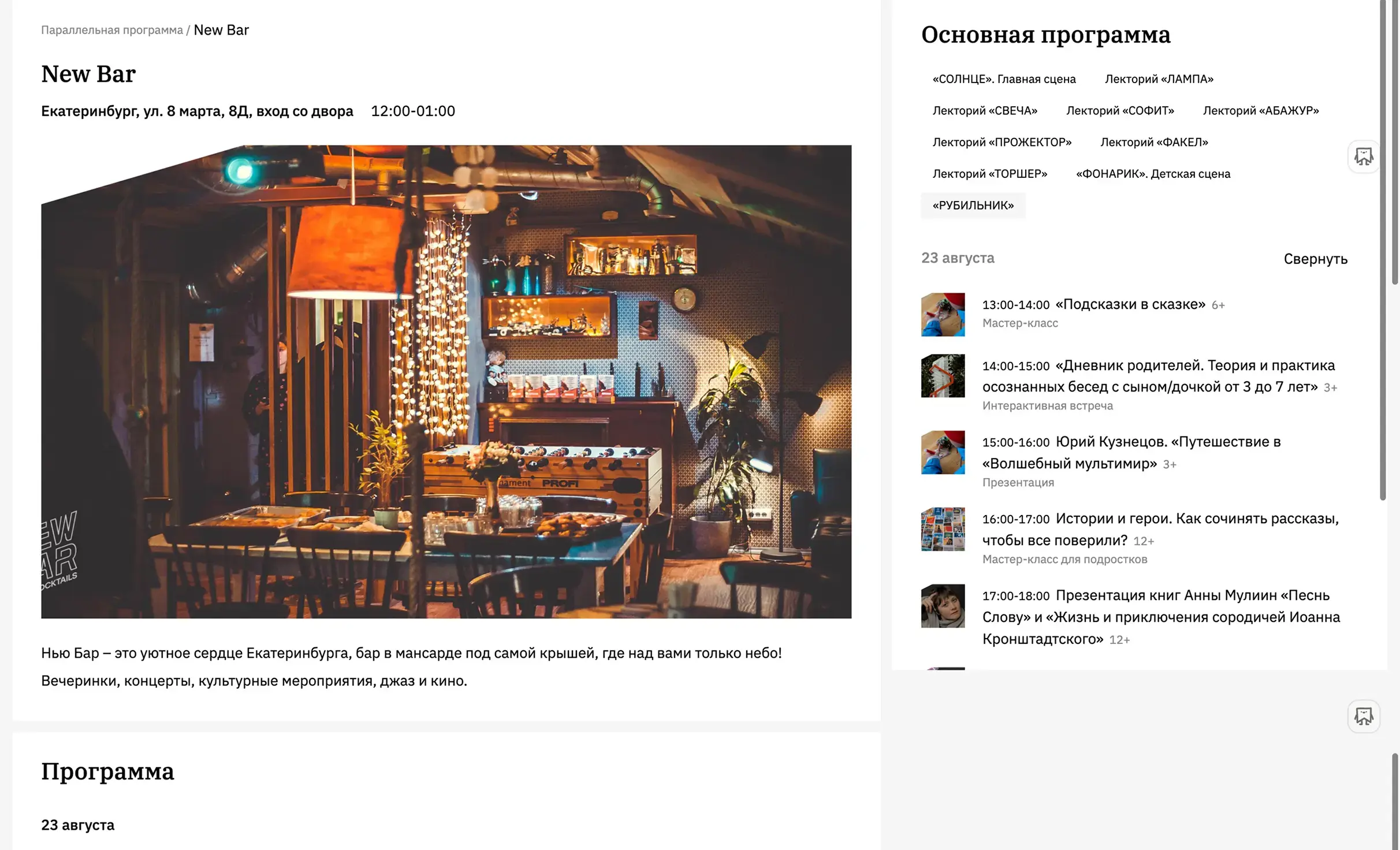Enable the «СОЛНЦЕ». Главная сцена filter

coord(1004,79)
